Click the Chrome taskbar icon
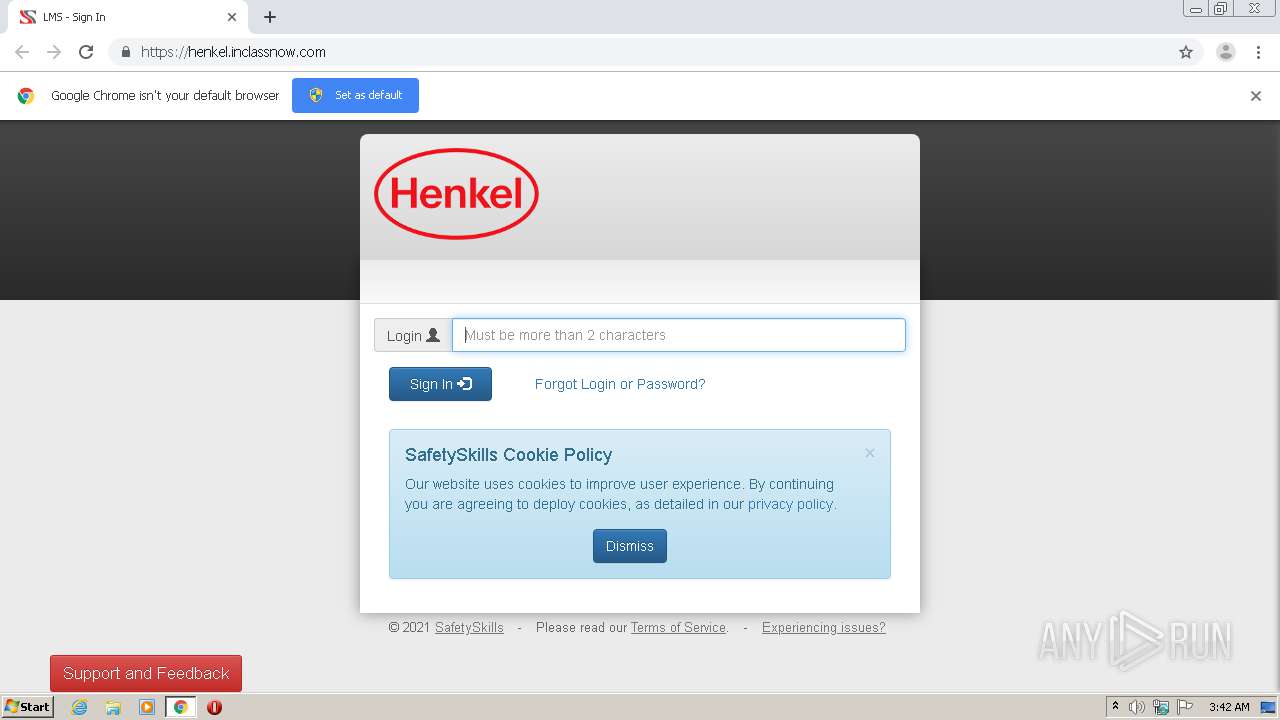 point(180,707)
